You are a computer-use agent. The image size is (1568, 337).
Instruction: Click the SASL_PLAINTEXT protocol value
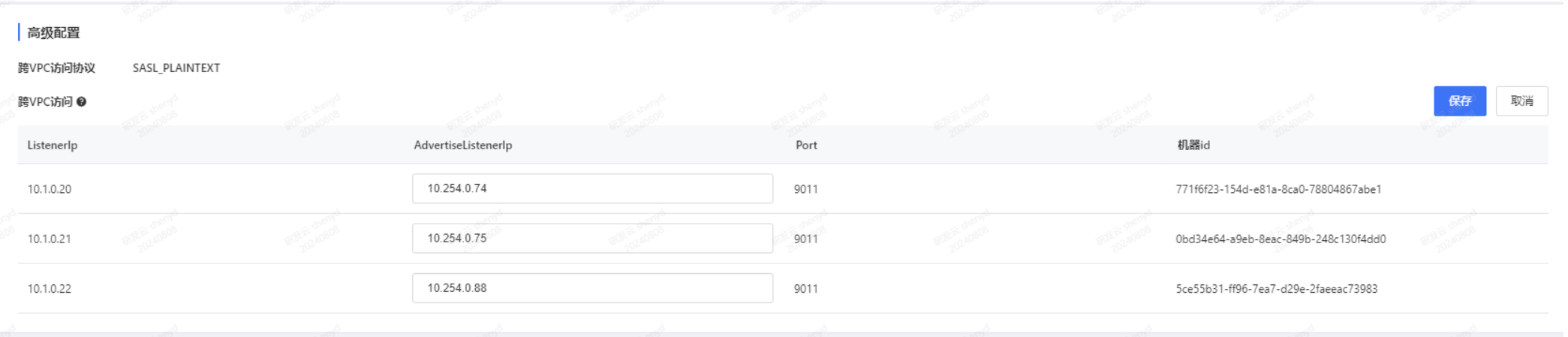coord(176,68)
